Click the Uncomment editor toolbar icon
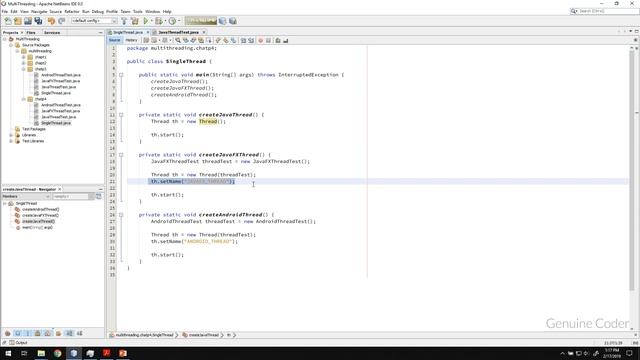The image size is (640, 360). (286, 40)
